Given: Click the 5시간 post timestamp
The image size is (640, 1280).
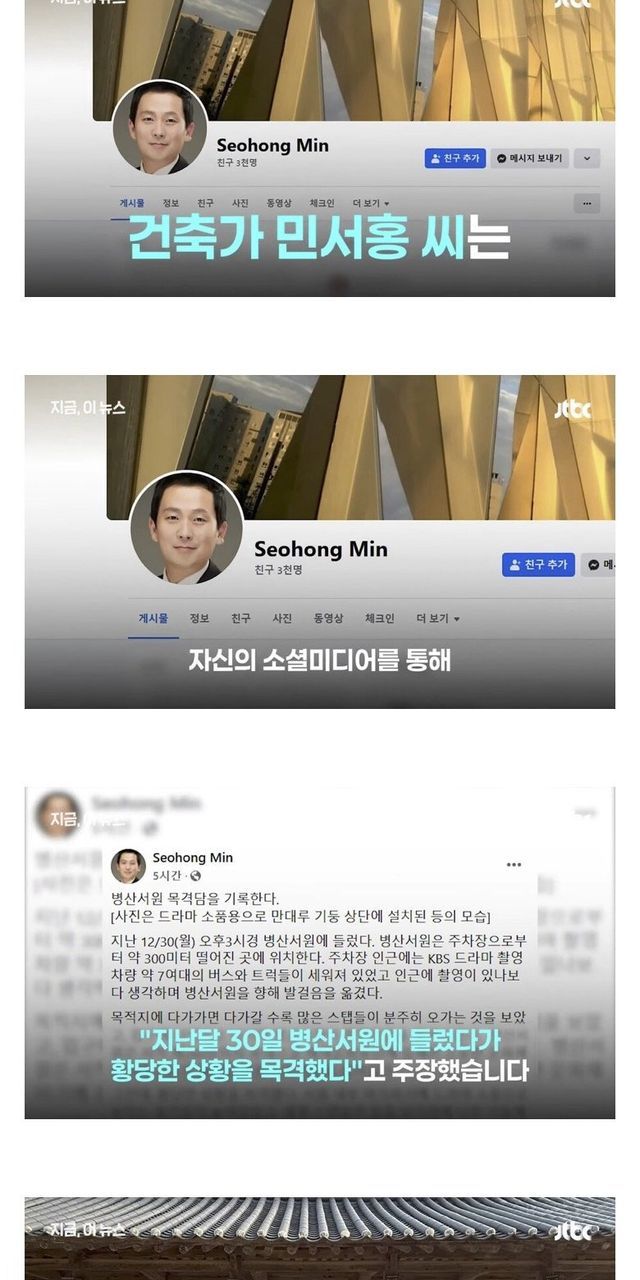Looking at the screenshot, I should pos(169,876).
